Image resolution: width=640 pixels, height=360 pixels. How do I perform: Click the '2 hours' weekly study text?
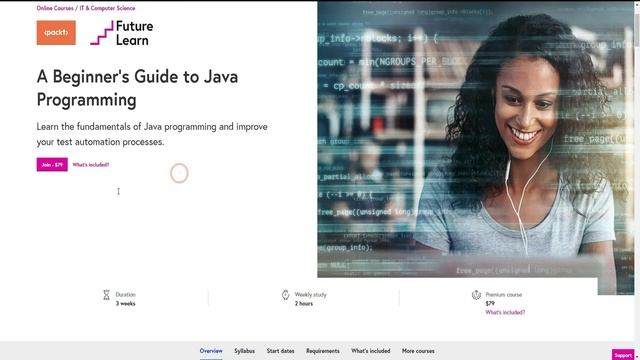pos(304,304)
